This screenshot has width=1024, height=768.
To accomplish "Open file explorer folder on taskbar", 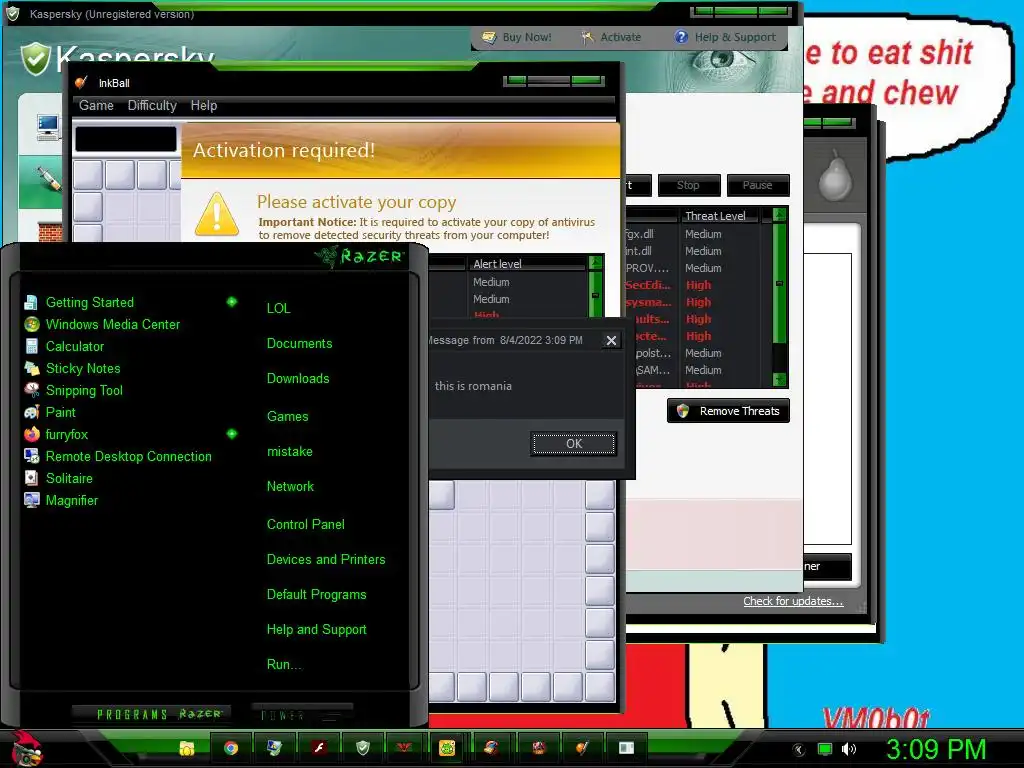I will 187,748.
